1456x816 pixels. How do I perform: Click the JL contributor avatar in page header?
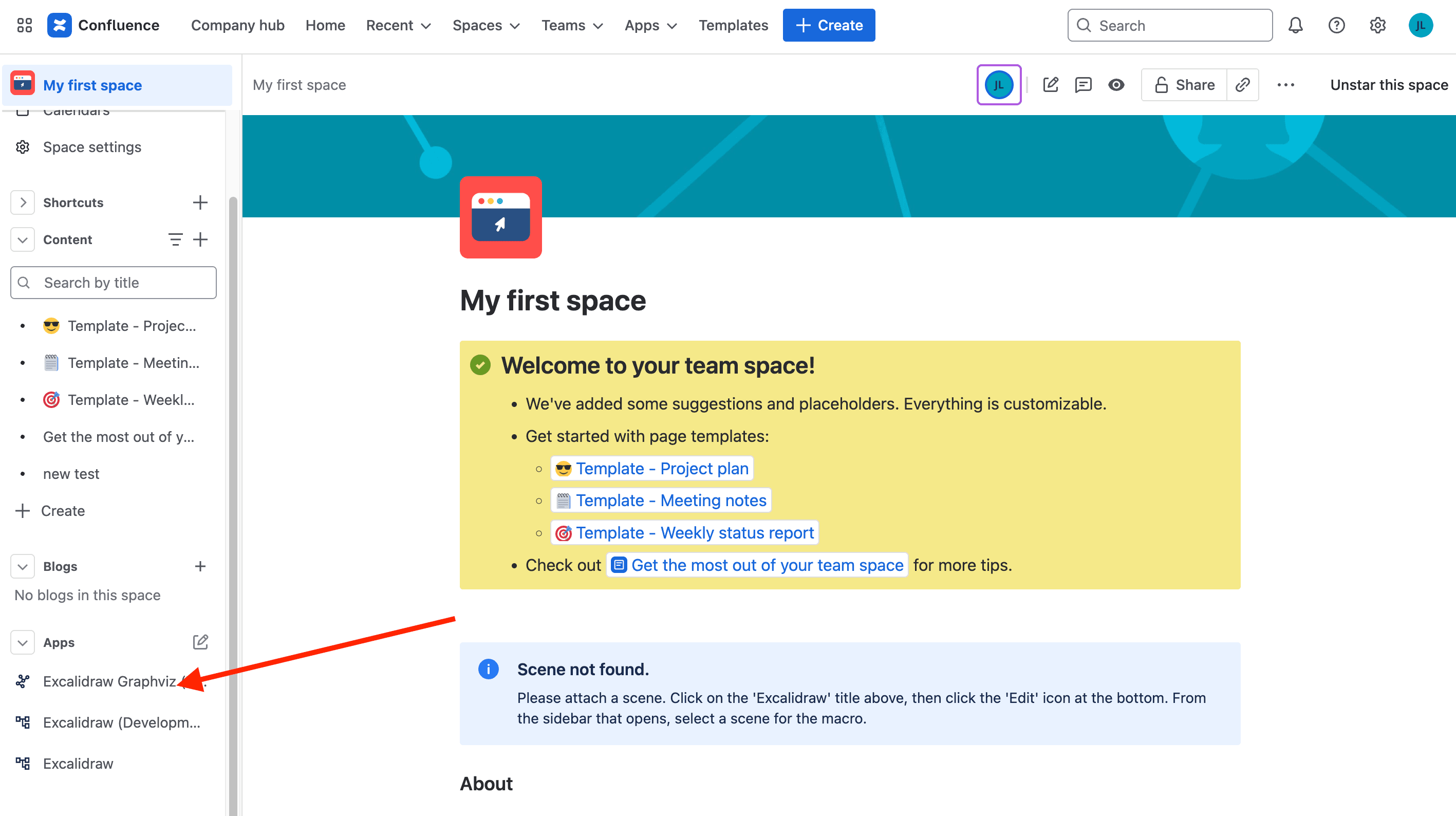[x=998, y=85]
